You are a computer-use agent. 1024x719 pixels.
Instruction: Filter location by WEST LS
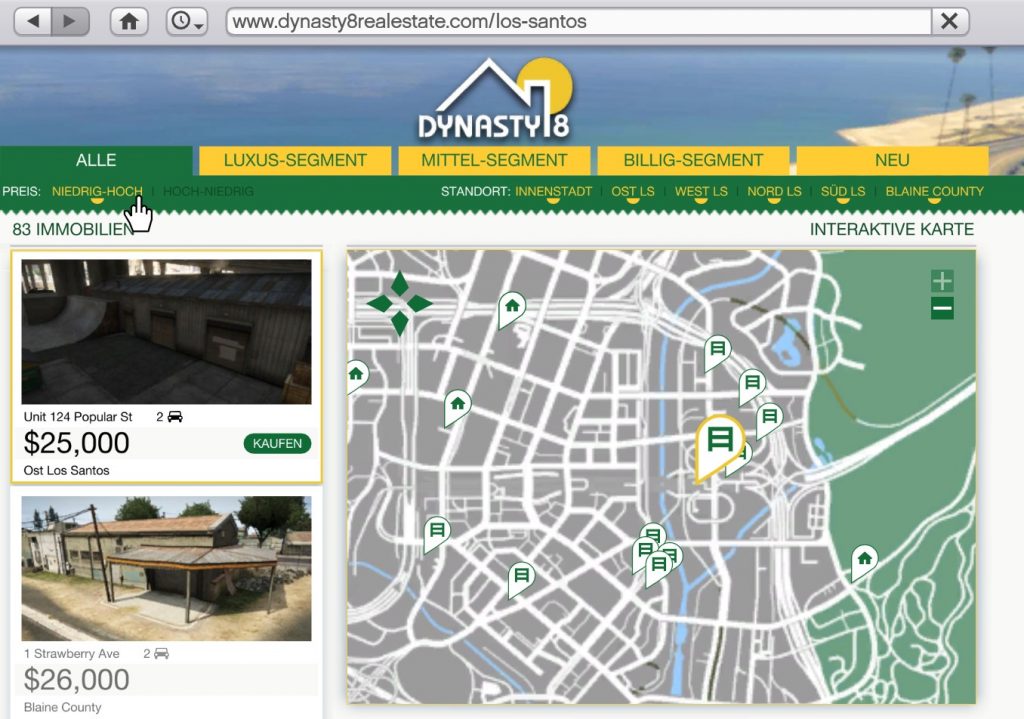pos(701,191)
